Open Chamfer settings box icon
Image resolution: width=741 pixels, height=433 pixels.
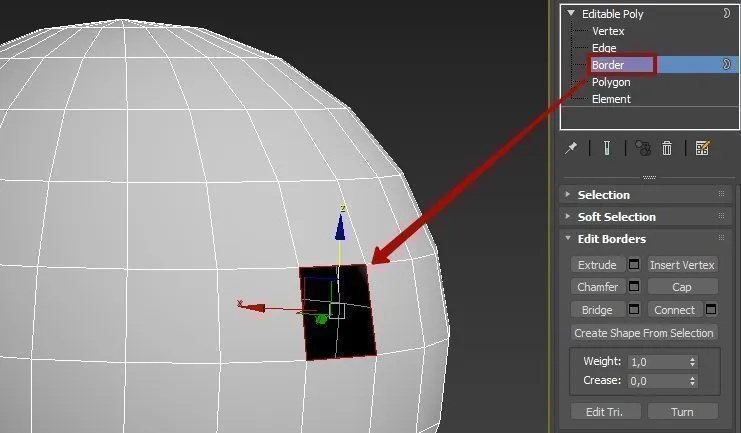pyautogui.click(x=634, y=287)
